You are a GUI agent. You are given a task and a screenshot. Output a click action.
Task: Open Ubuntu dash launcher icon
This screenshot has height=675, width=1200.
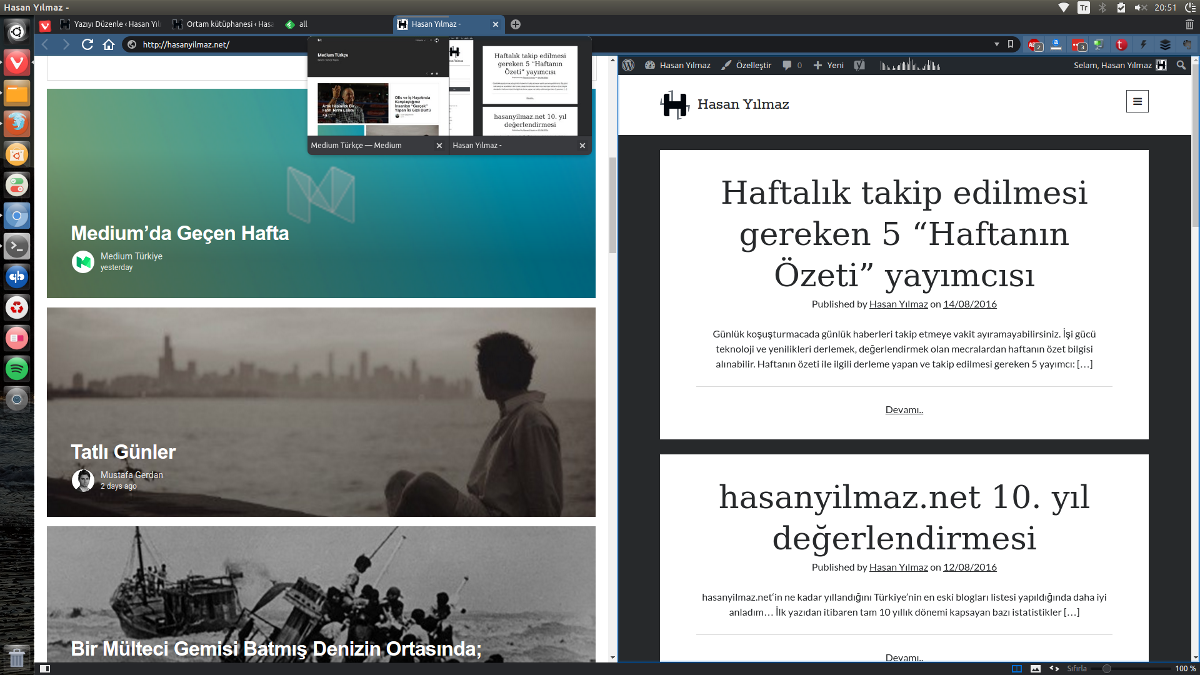coord(17,32)
